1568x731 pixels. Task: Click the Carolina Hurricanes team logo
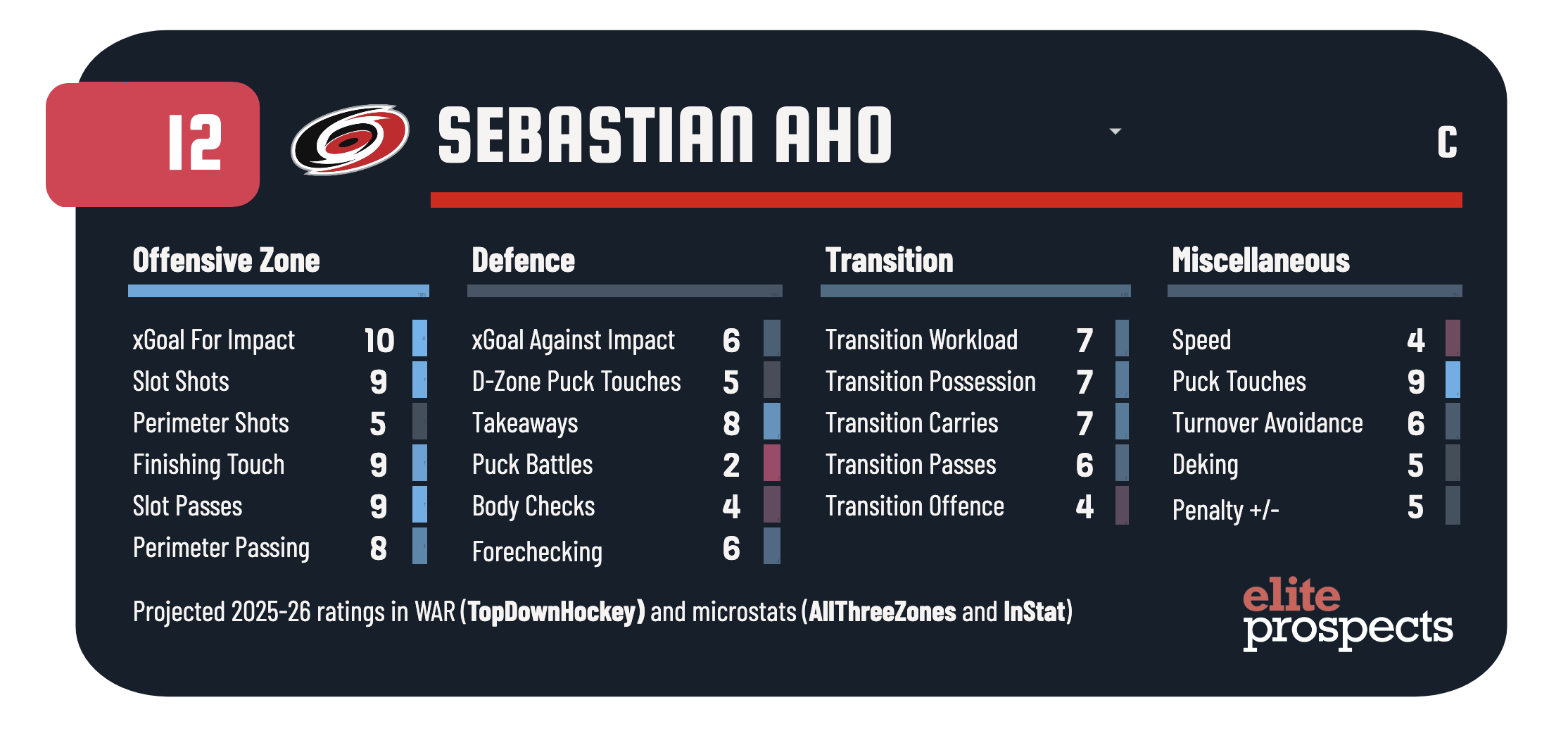[350, 139]
